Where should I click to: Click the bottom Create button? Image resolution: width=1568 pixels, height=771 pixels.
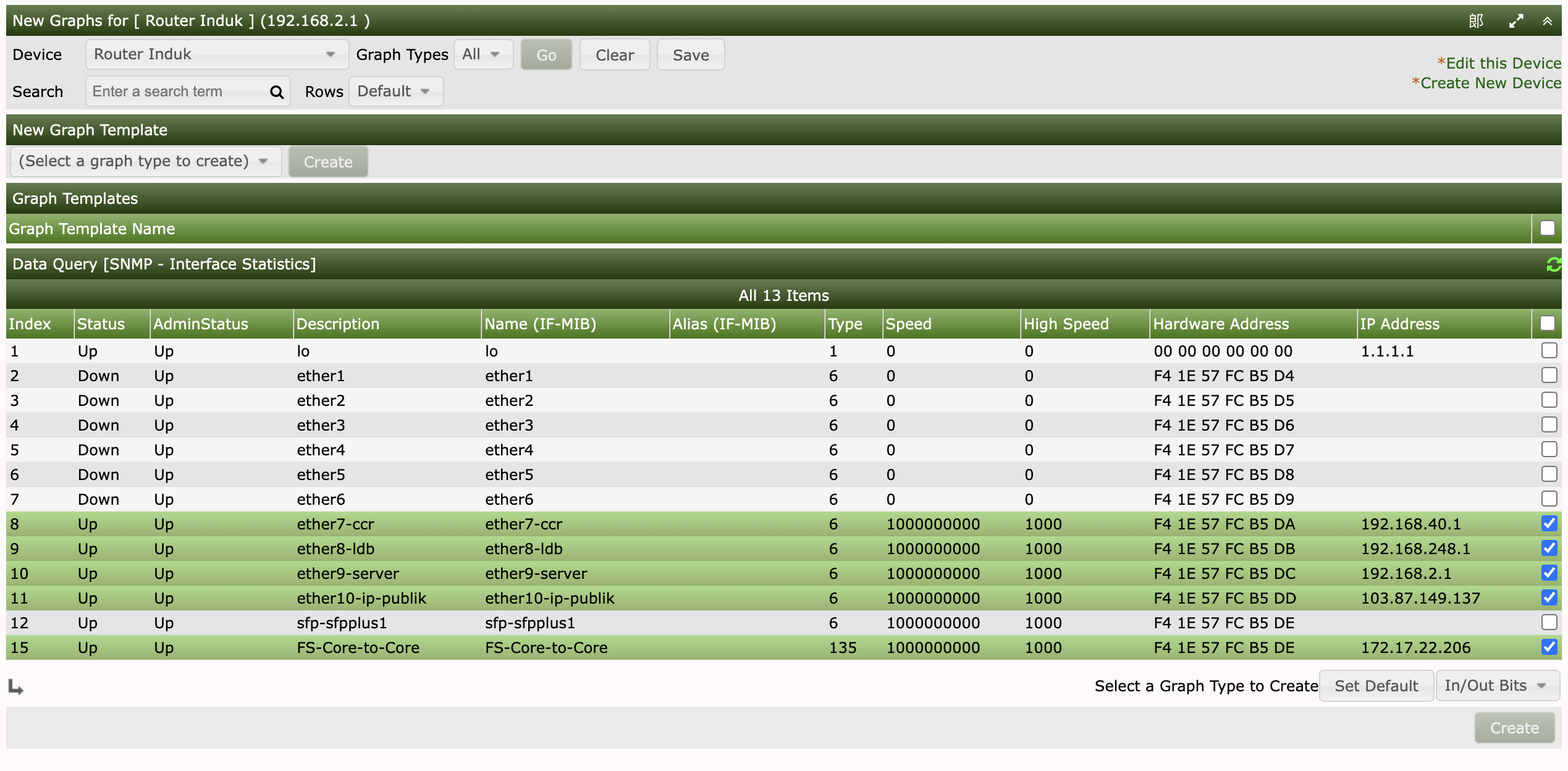coord(1514,728)
